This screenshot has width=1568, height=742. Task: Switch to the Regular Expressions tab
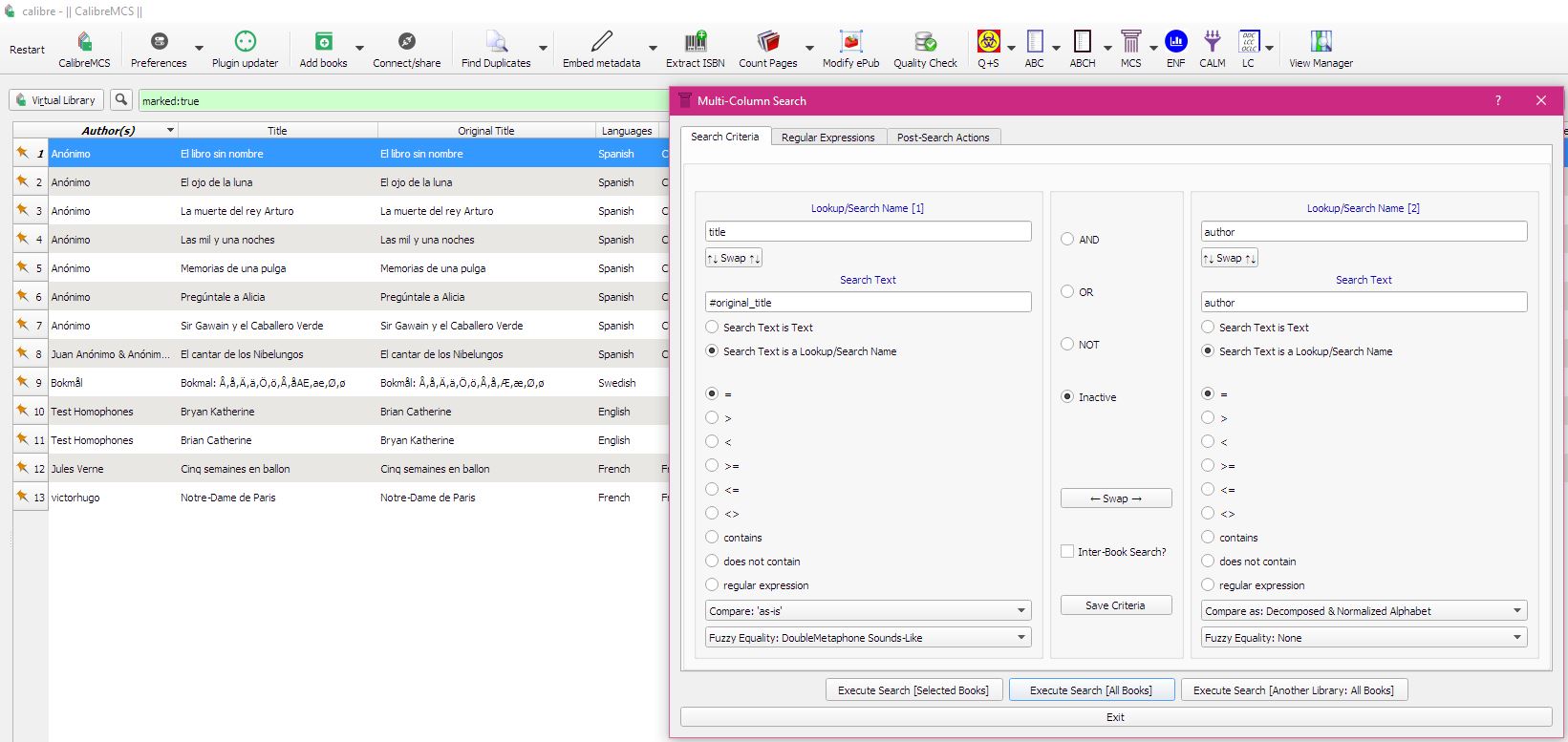(x=827, y=138)
